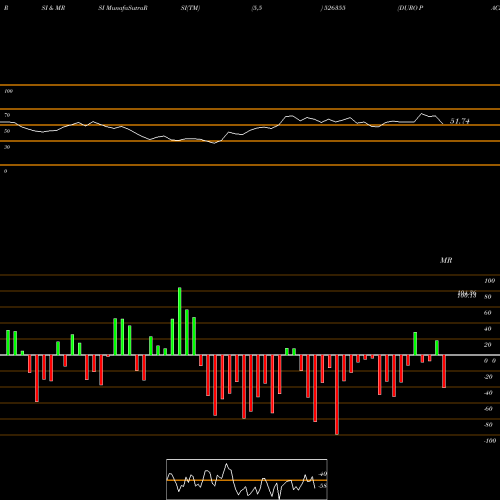The image size is (500, 500).
Task: Click the 'SI MunafaSutraR' header text
Action: 123,8
